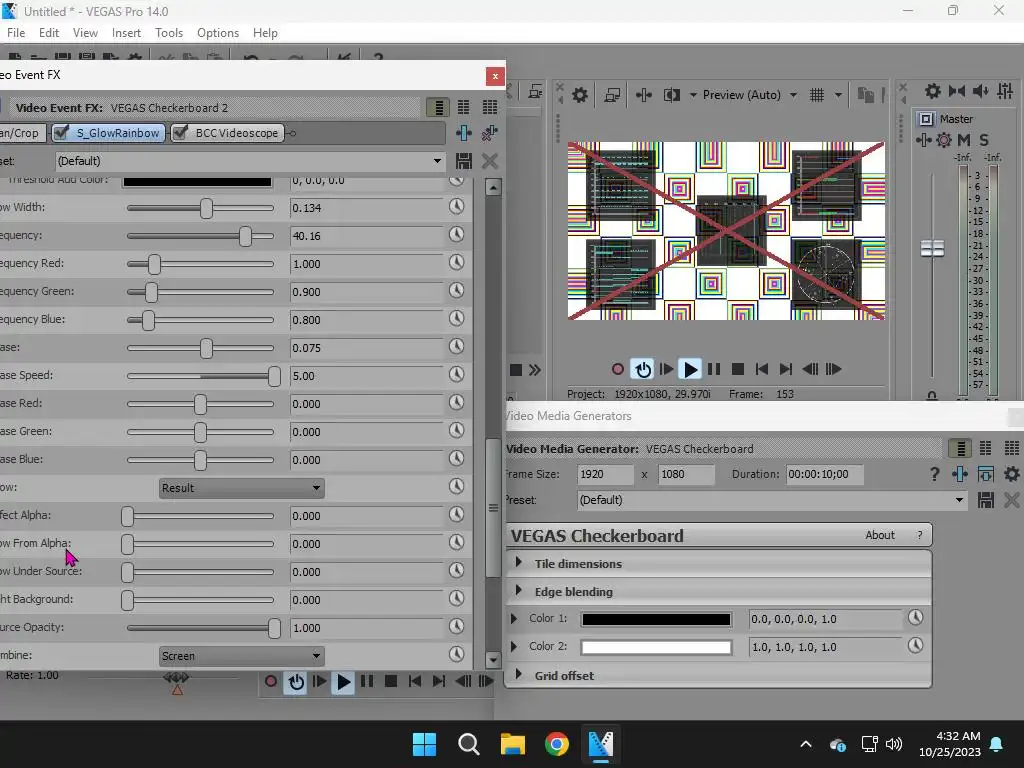Click the Duration field in the Media Generator
The height and width of the screenshot is (768, 1024).
824,474
